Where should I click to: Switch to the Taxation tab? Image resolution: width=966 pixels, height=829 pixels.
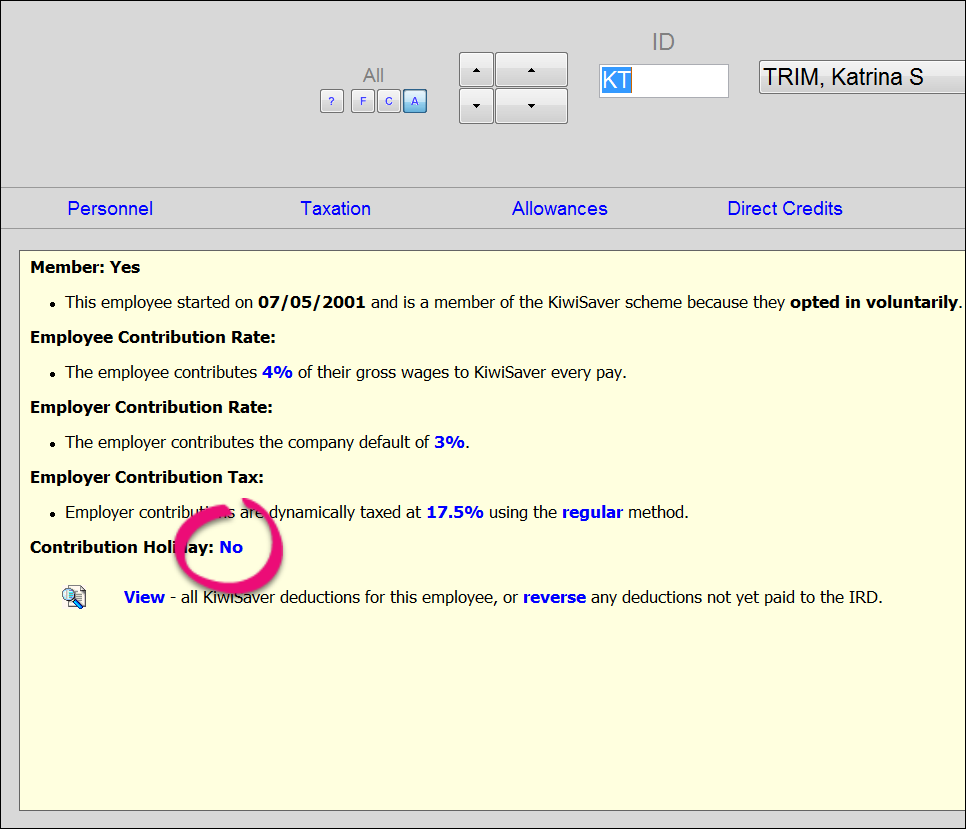[x=336, y=209]
